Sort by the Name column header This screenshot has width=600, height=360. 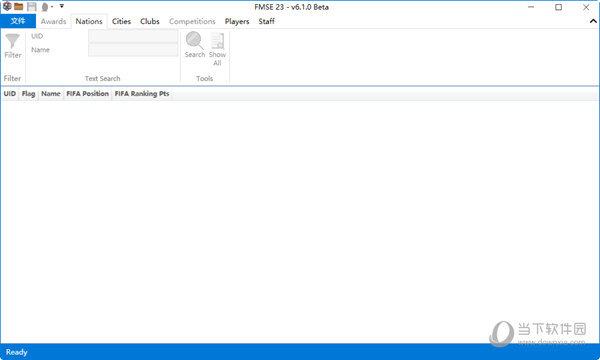click(x=51, y=94)
